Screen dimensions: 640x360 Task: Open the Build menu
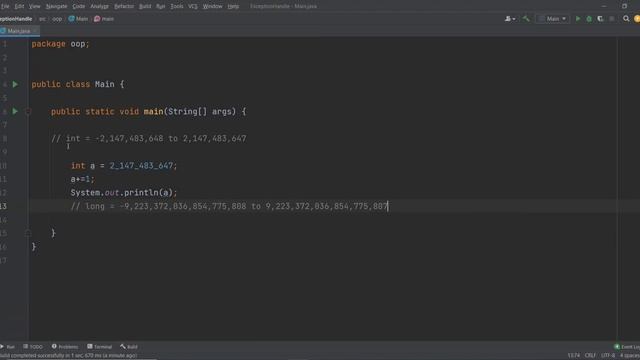point(145,6)
